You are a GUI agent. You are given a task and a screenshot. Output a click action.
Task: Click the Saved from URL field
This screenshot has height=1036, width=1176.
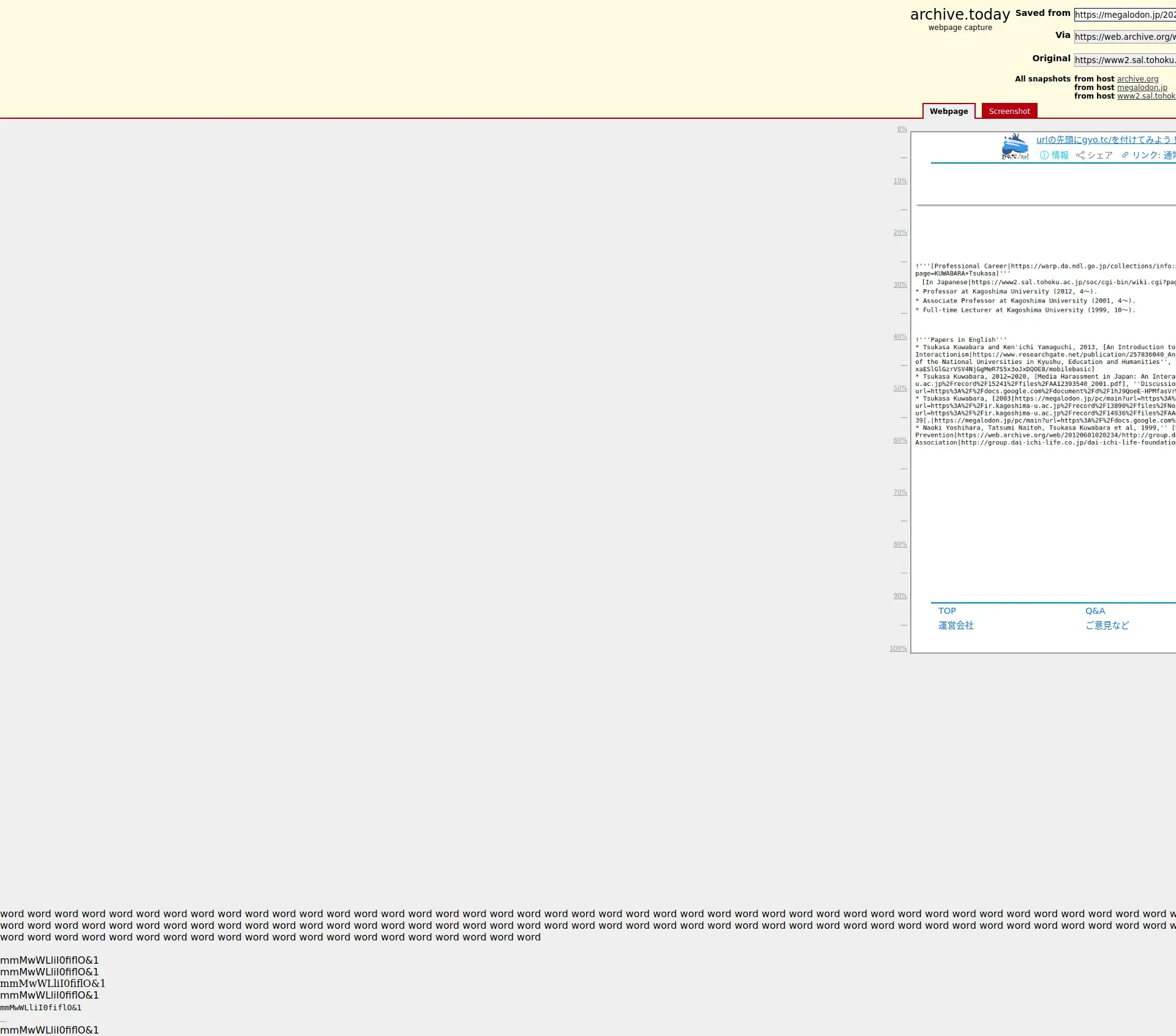click(1125, 15)
